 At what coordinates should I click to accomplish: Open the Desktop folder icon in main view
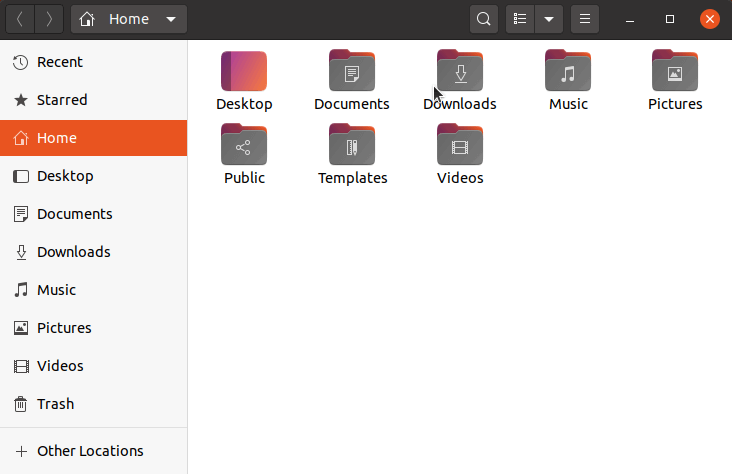click(x=244, y=71)
